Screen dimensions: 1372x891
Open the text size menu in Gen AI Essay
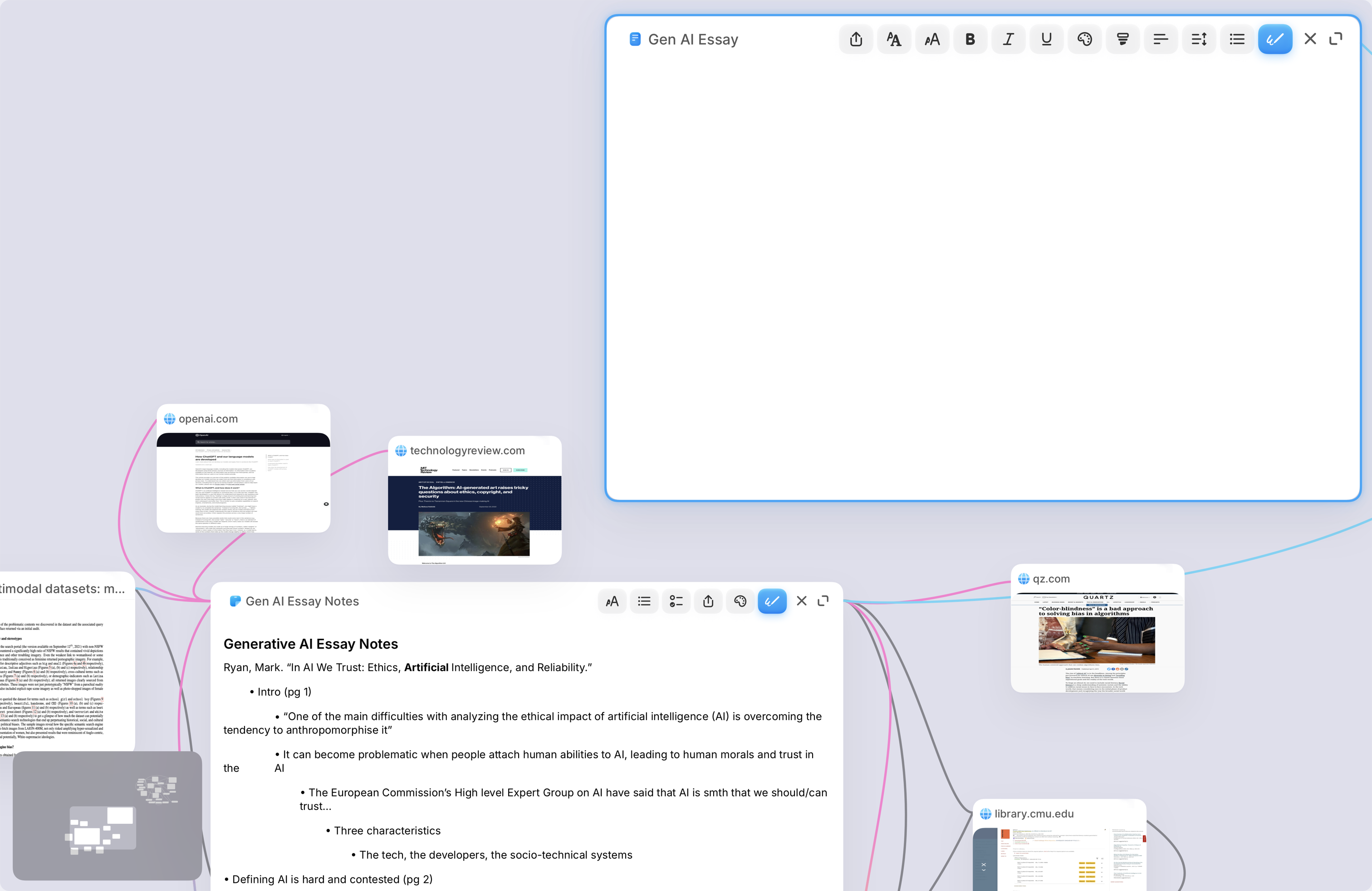[932, 39]
